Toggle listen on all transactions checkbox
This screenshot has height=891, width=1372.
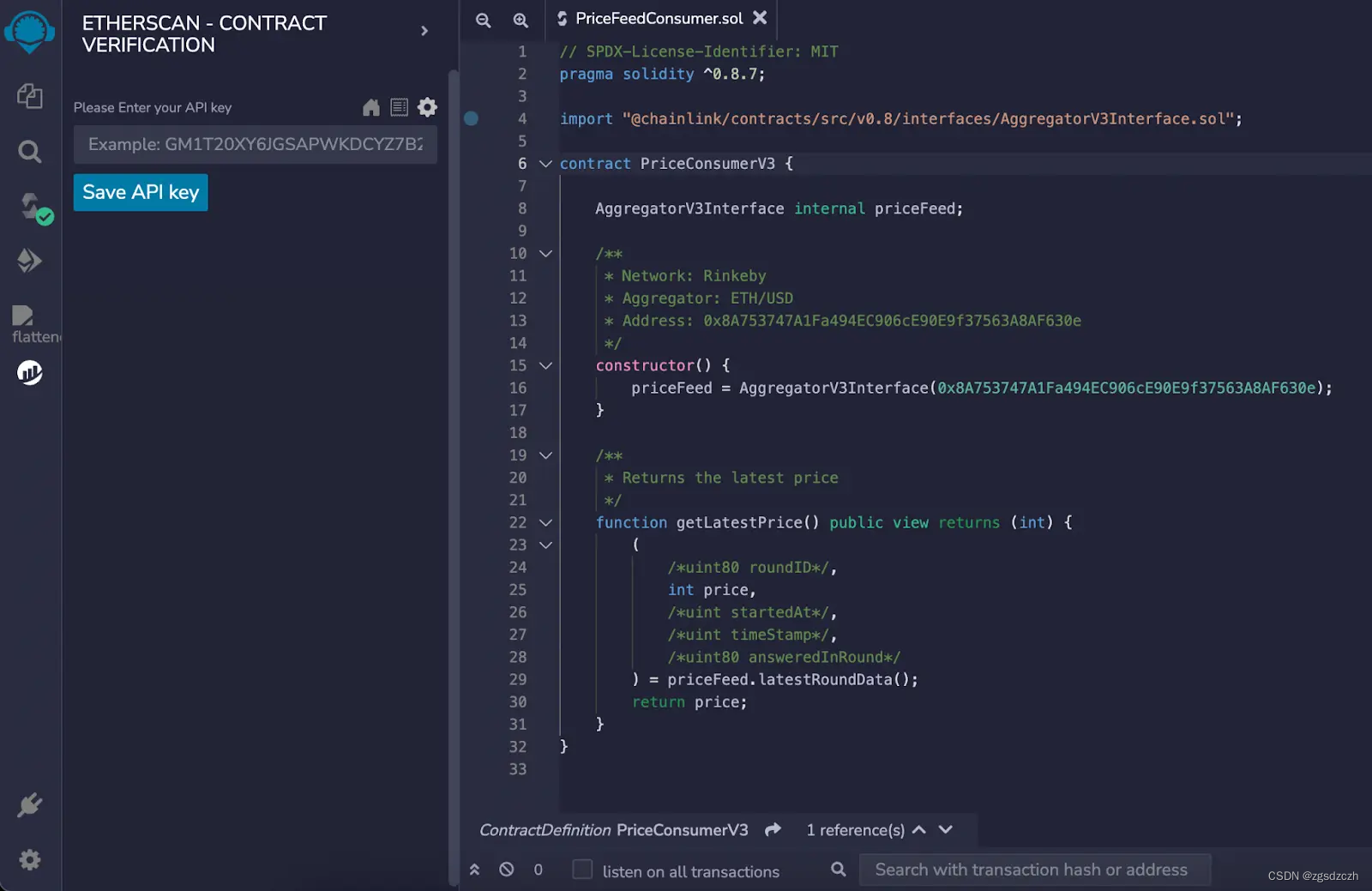coord(582,870)
